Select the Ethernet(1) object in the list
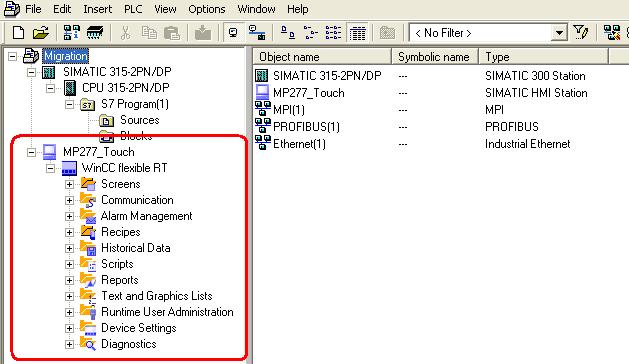This screenshot has width=629, height=364. pos(299,144)
